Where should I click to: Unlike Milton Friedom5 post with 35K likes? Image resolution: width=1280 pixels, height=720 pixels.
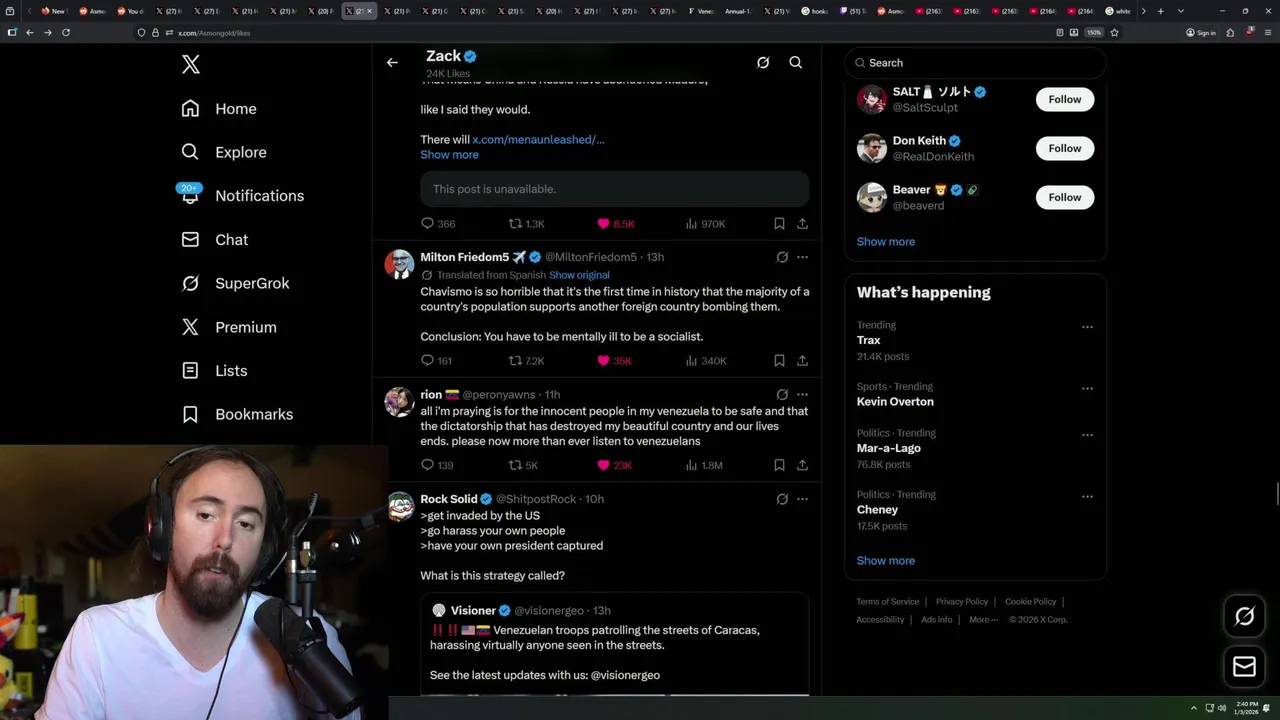click(x=614, y=361)
